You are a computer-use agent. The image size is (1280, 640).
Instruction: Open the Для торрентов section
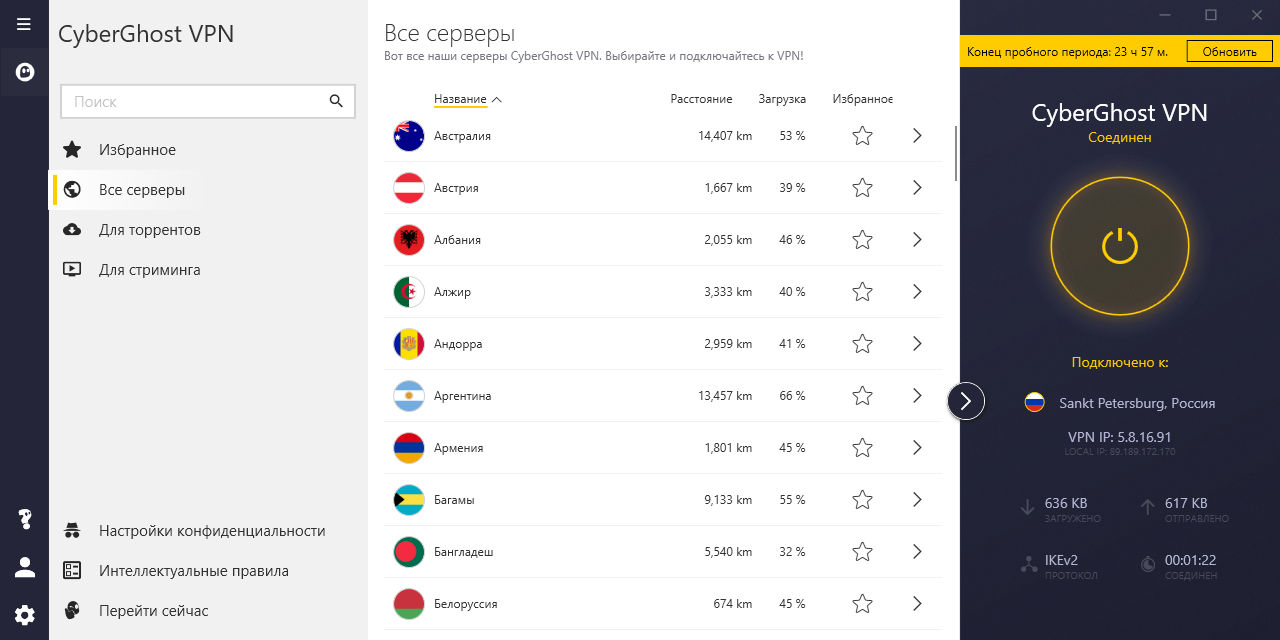click(149, 230)
